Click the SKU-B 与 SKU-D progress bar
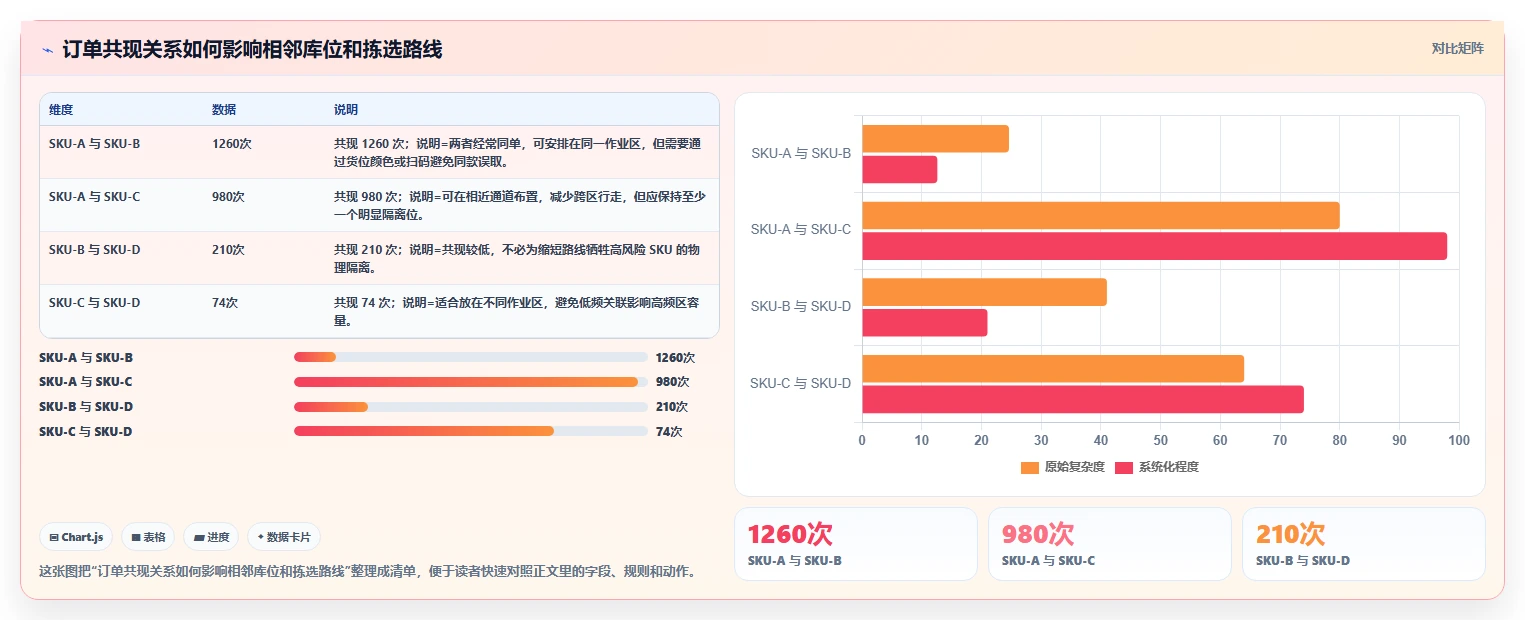 tap(471, 407)
